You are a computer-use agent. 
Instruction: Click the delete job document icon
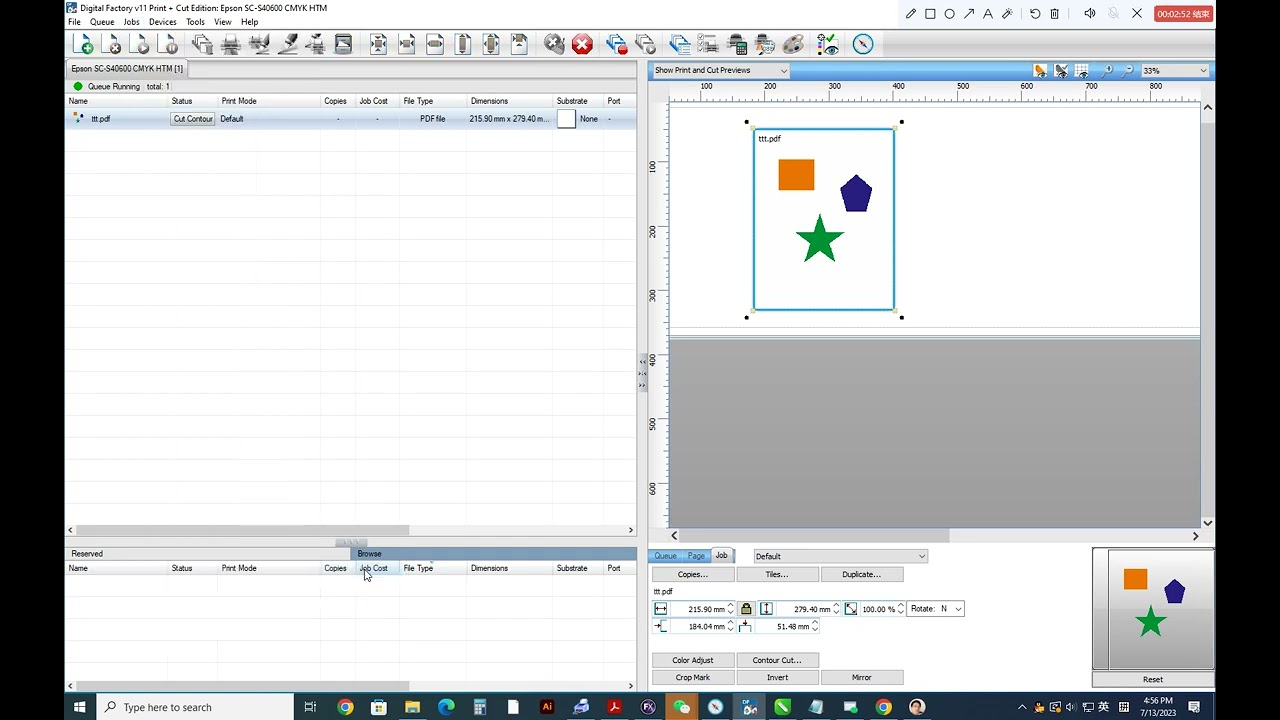[x=112, y=44]
